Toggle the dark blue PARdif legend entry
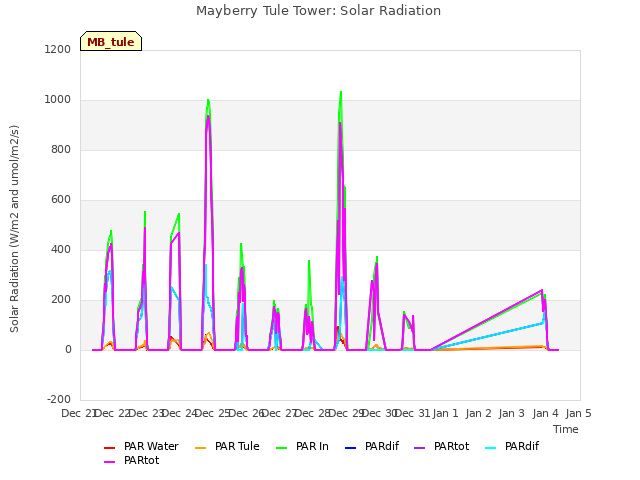The height and width of the screenshot is (480, 640). tap(372, 446)
